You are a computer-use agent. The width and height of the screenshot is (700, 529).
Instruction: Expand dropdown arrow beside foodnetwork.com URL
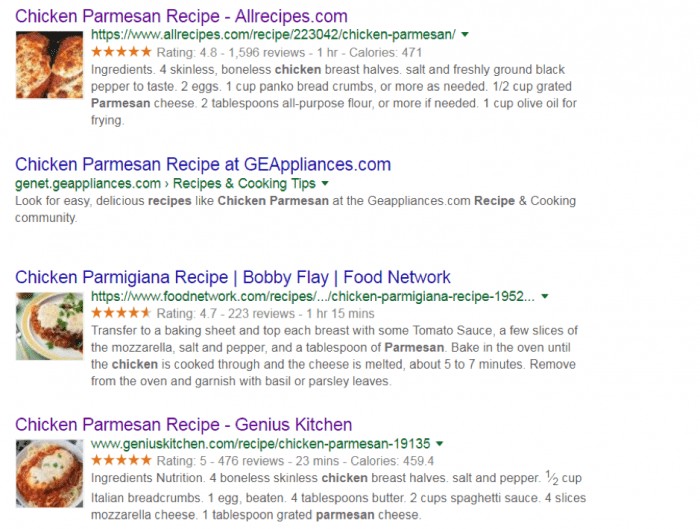point(545,296)
